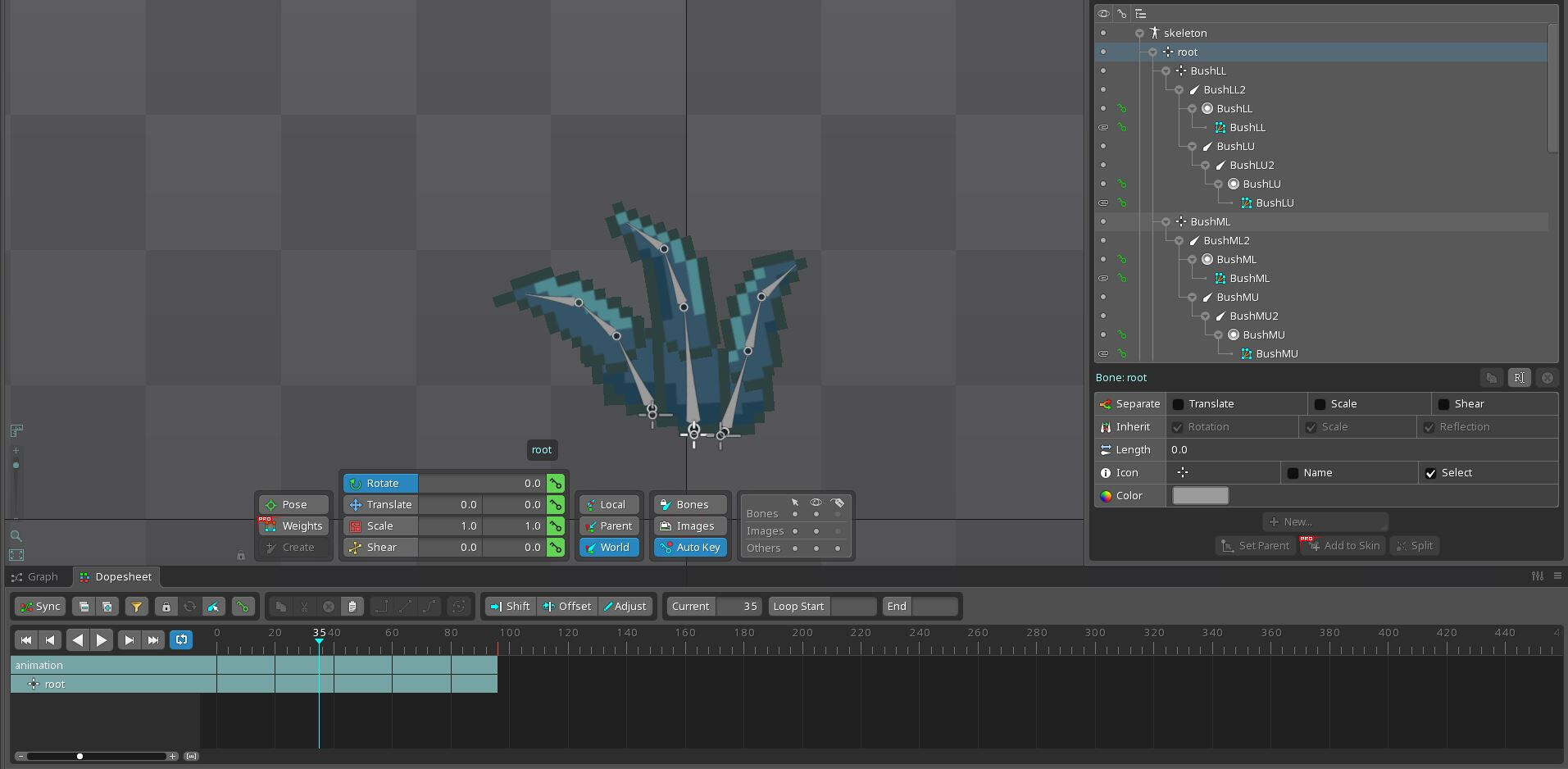Click the magnifier zoom icon in viewport

(x=16, y=536)
